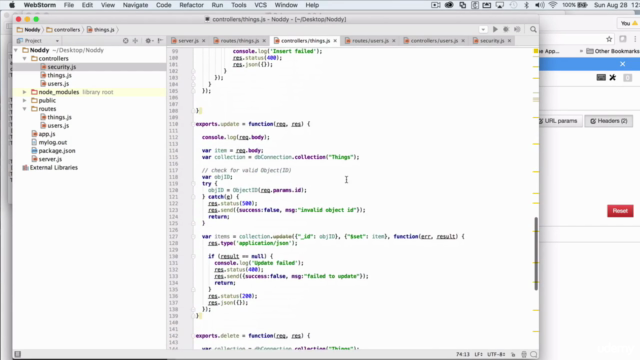Click URL params button in browser window
Viewport: 640px width, 360px height.
[x=559, y=121]
